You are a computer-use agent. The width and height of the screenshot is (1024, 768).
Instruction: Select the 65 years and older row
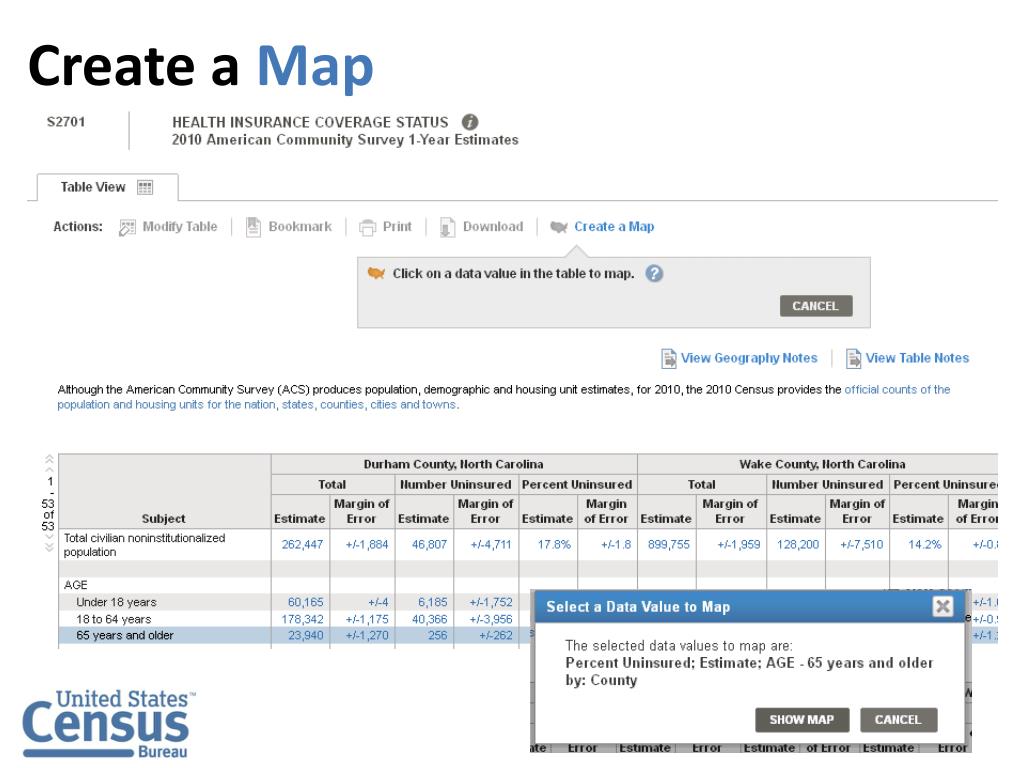pyautogui.click(x=116, y=634)
